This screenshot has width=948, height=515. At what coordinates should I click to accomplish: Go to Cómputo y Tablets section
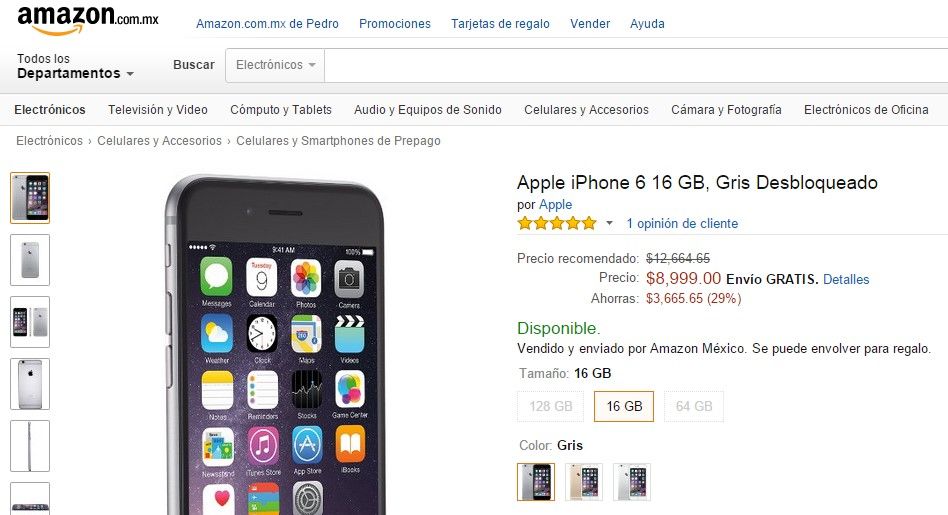point(281,109)
